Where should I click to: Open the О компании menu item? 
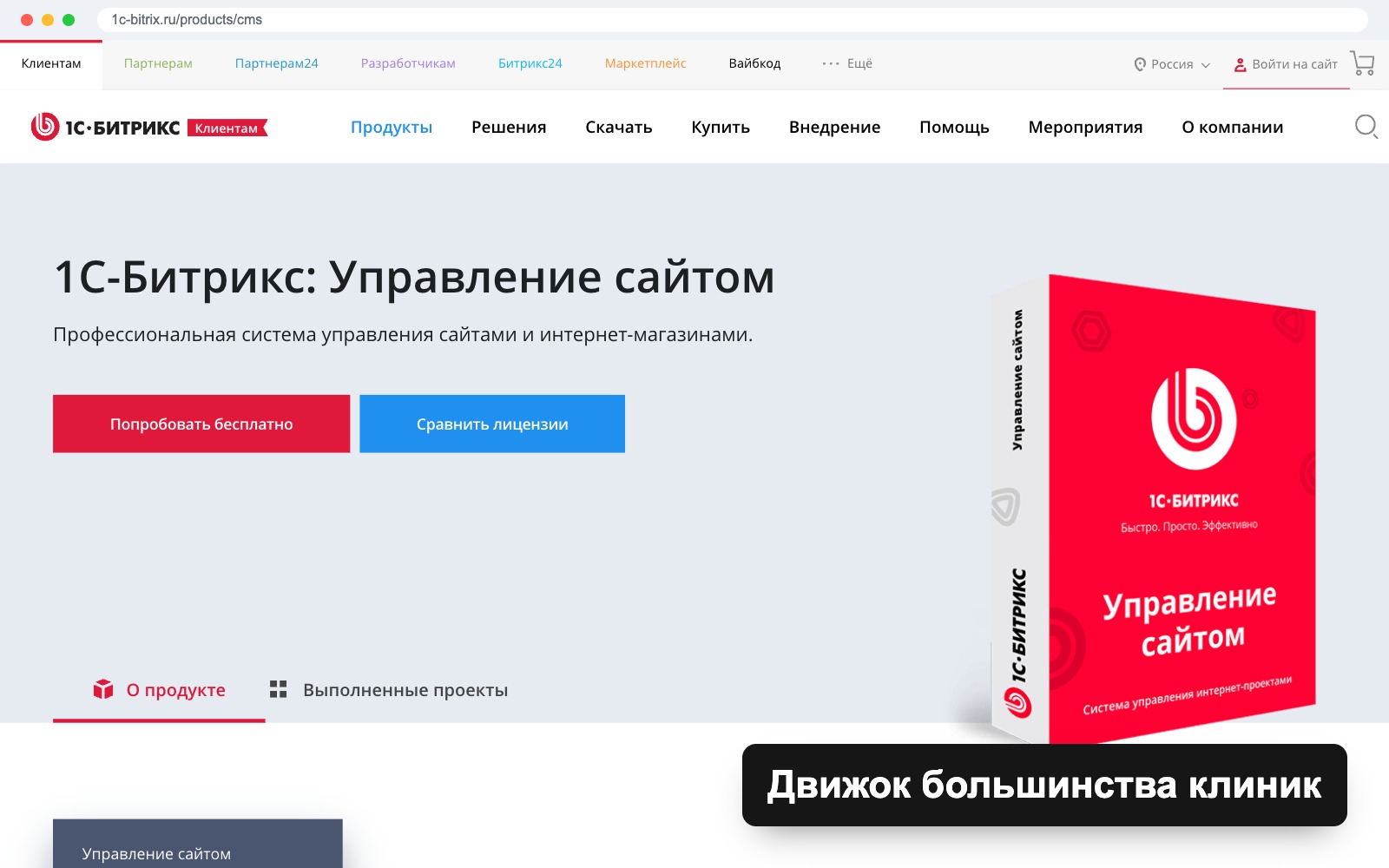1232,127
